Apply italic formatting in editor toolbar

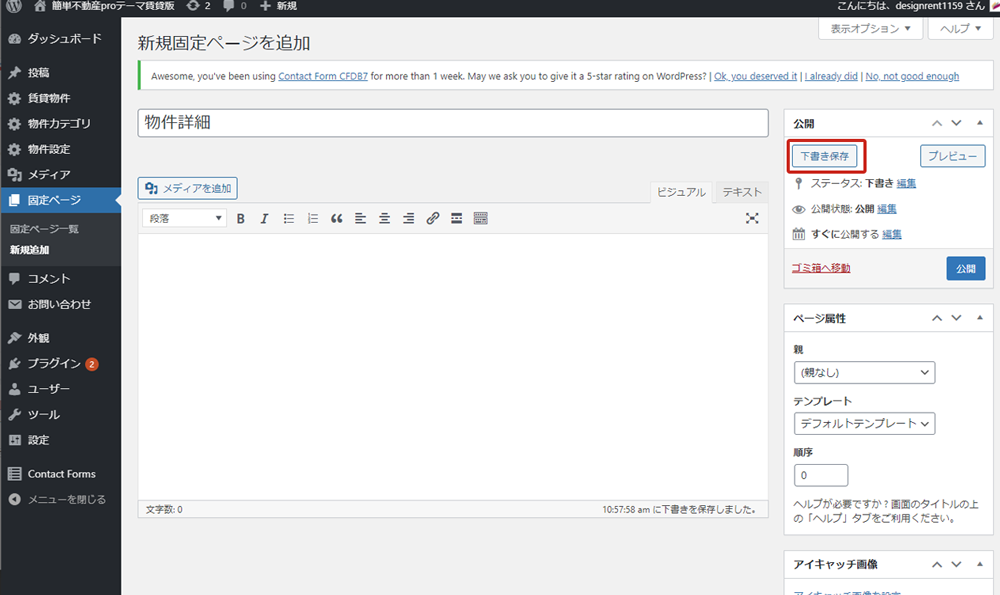264,218
